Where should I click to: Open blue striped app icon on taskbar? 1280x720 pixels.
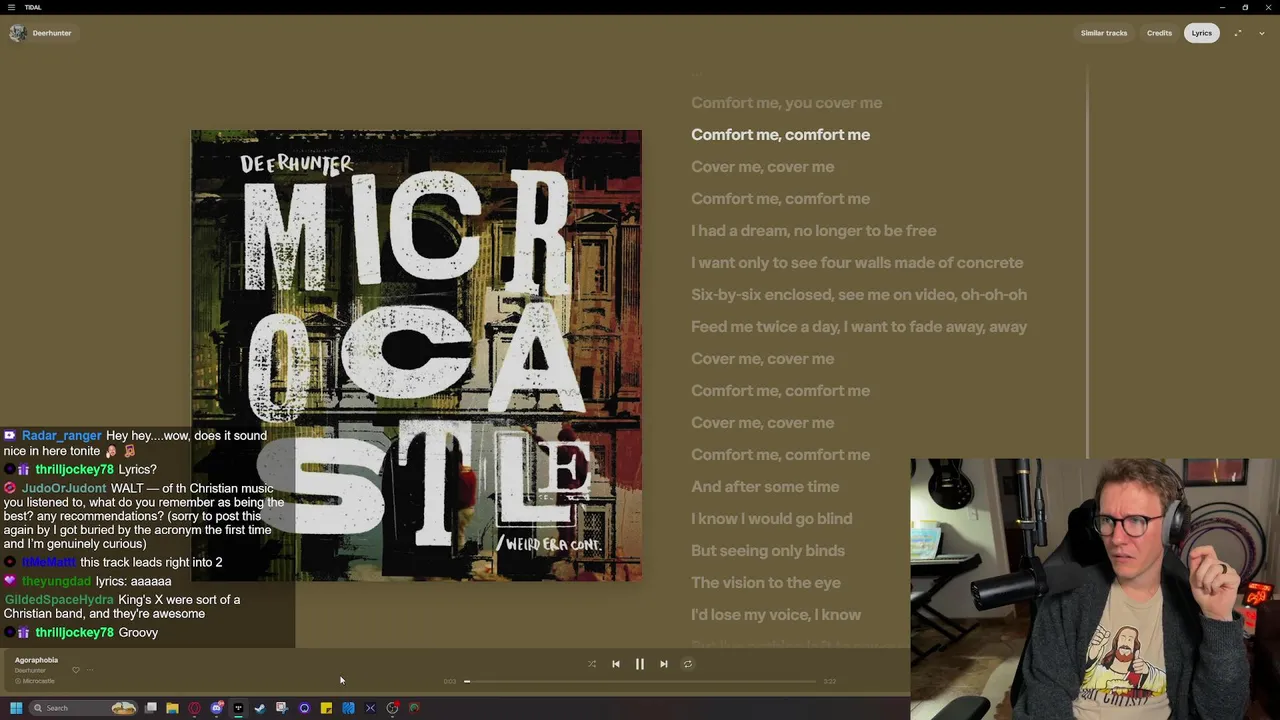click(348, 708)
